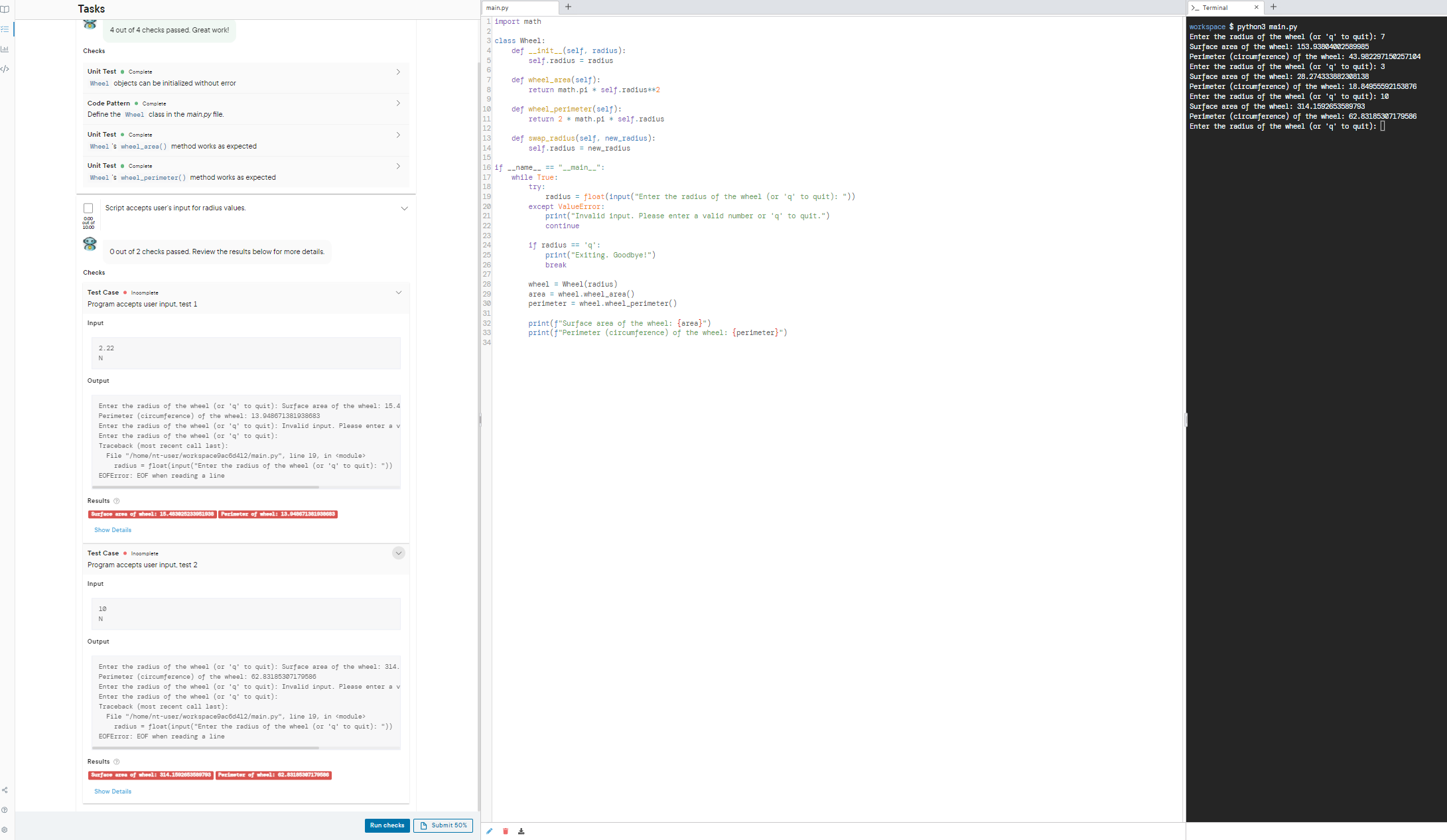Click the share icon in sidebar

(5, 790)
